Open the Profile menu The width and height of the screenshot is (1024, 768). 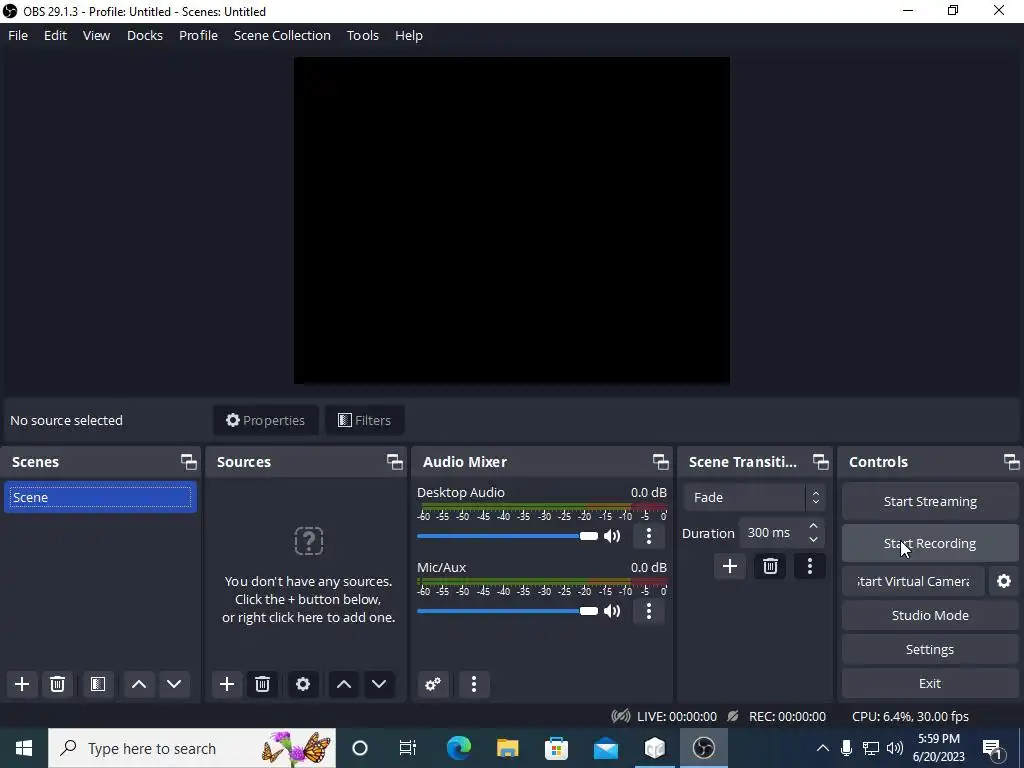[198, 35]
